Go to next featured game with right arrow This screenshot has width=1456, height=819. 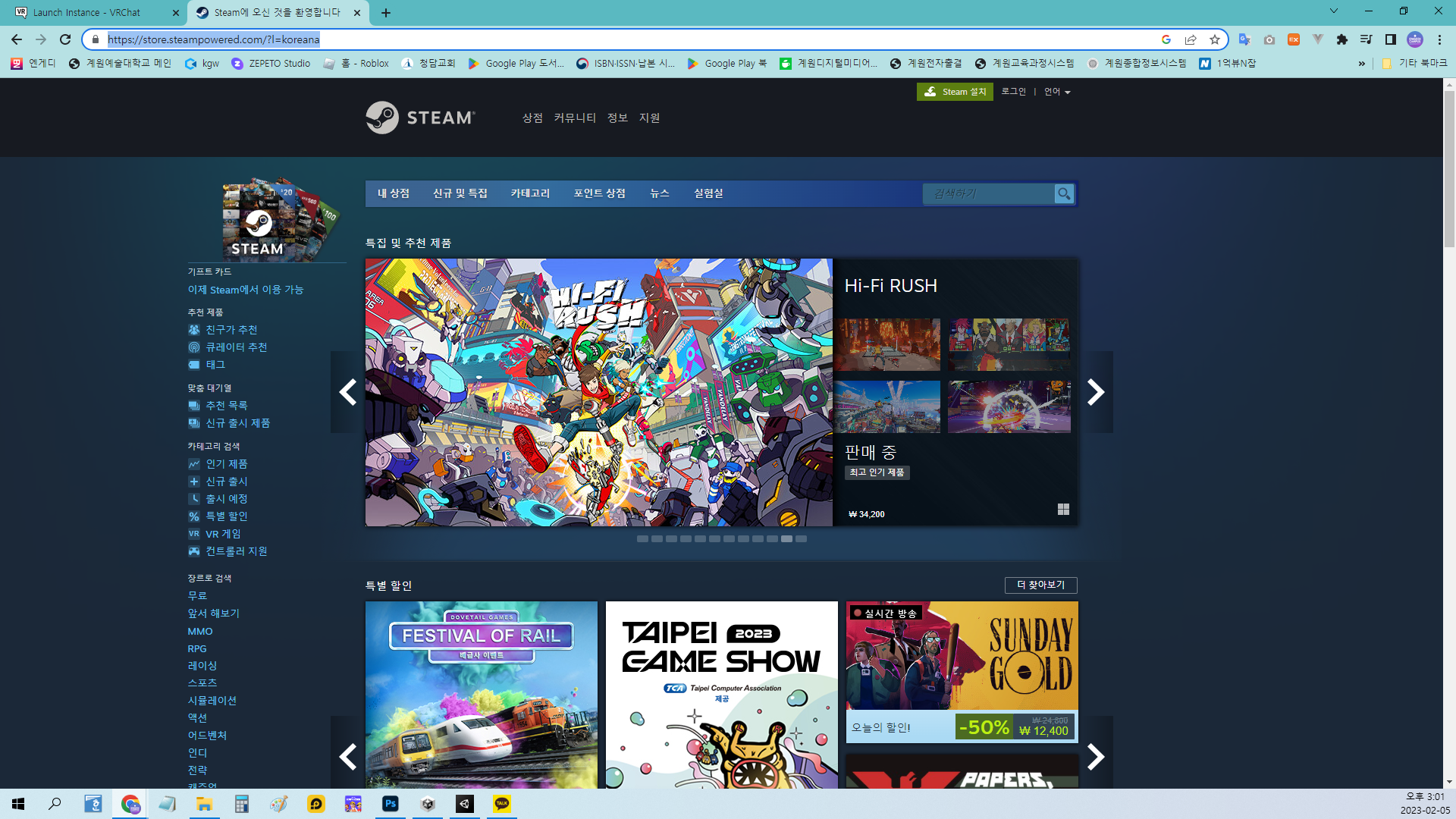point(1096,392)
